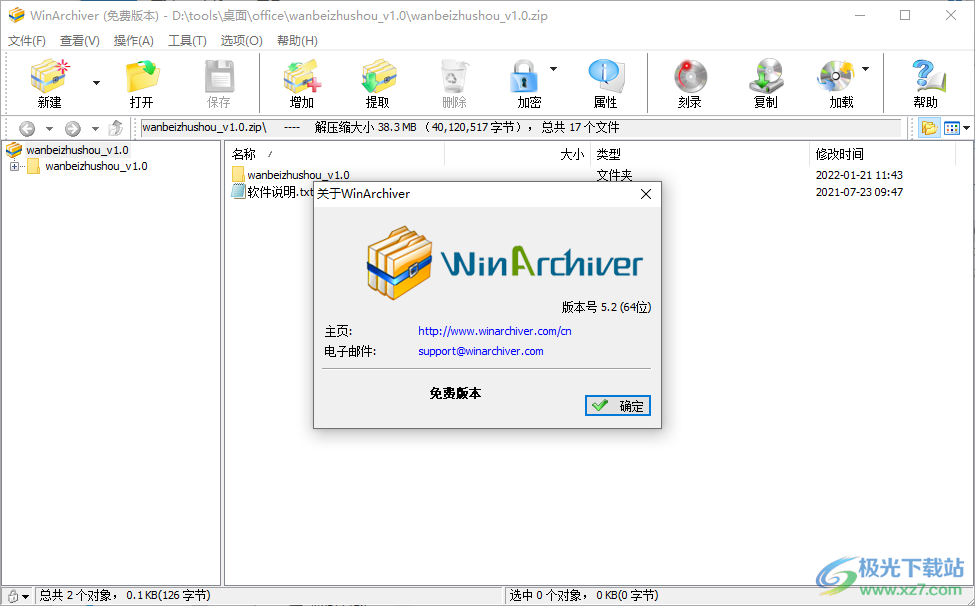Image resolution: width=975 pixels, height=606 pixels.
Task: Sort by 类型 column header
Action: pos(608,154)
